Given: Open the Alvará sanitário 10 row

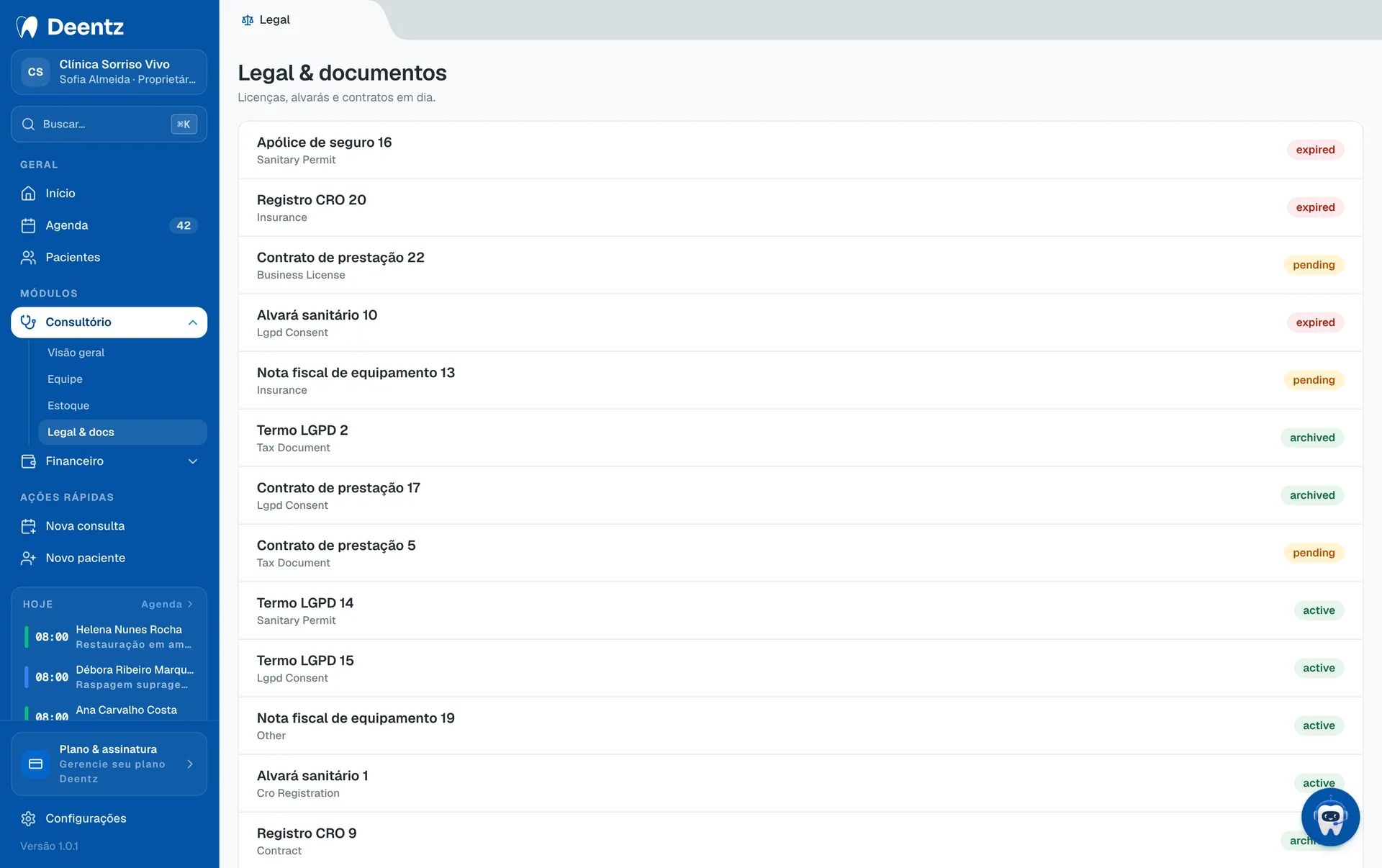Looking at the screenshot, I should [800, 322].
